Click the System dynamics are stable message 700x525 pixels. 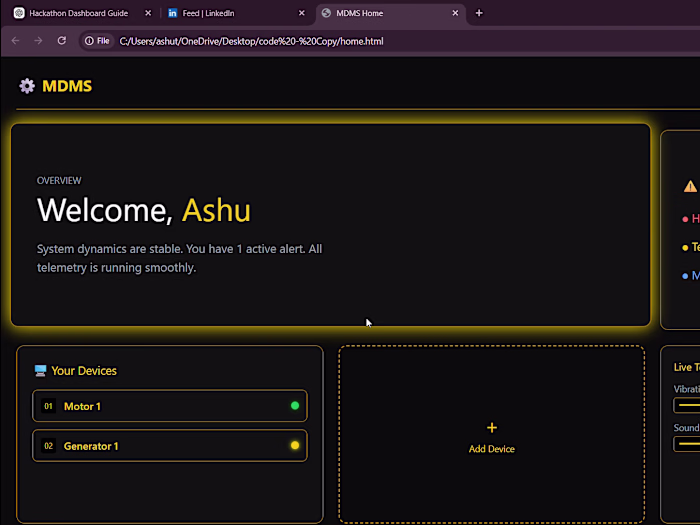179,258
